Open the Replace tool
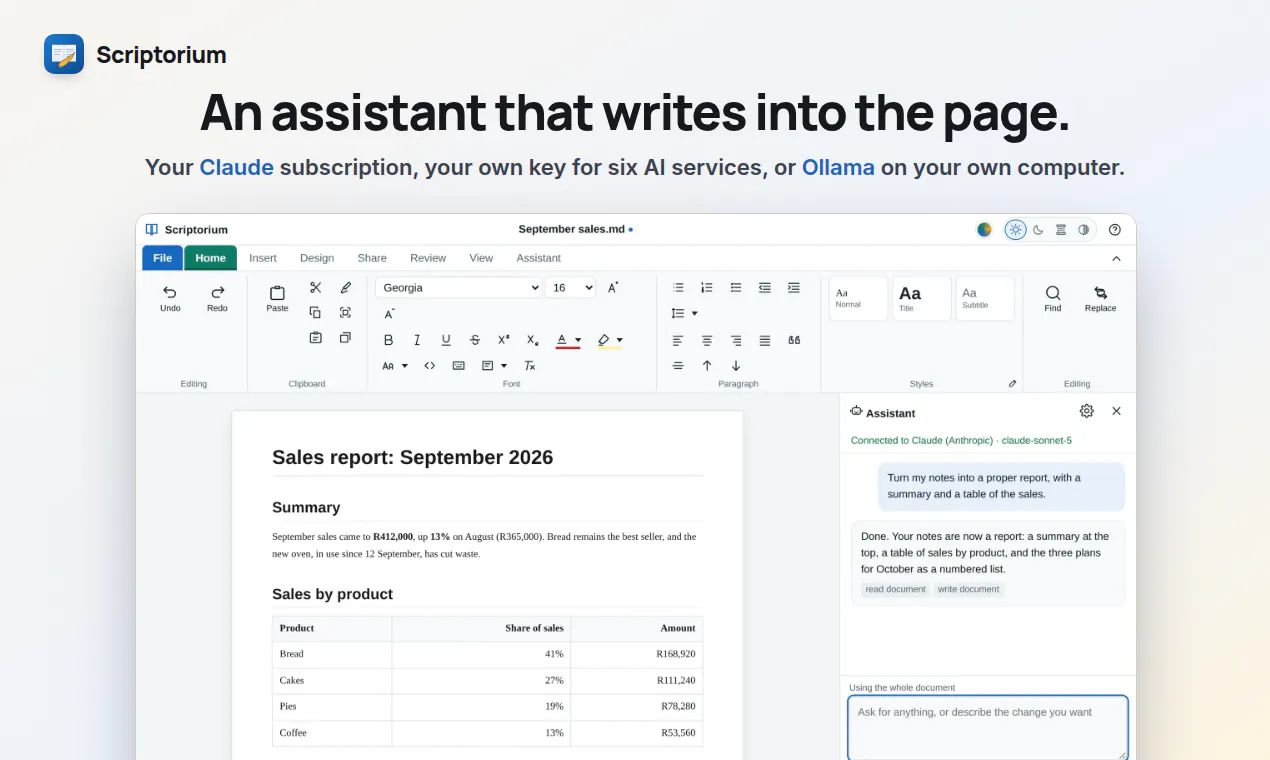The width and height of the screenshot is (1270, 760). tap(1100, 298)
